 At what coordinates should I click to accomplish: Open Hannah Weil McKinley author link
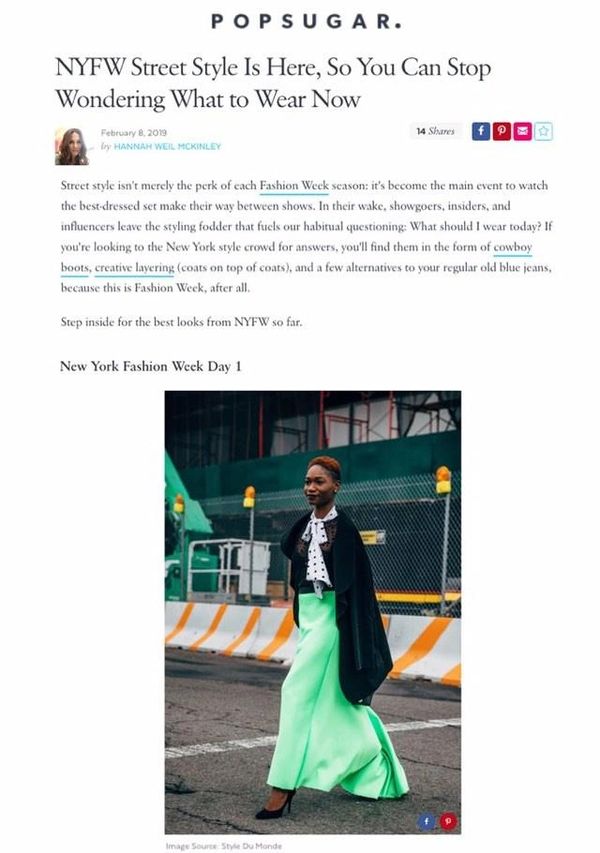[x=168, y=146]
